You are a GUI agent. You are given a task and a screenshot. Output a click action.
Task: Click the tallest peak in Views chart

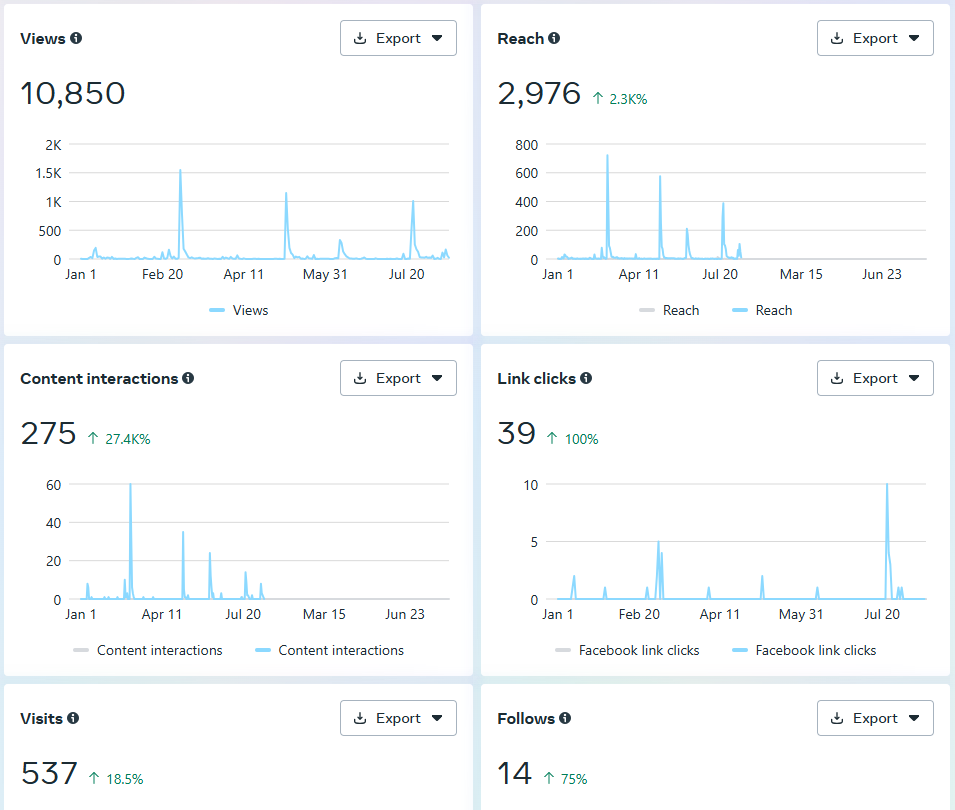(x=180, y=171)
